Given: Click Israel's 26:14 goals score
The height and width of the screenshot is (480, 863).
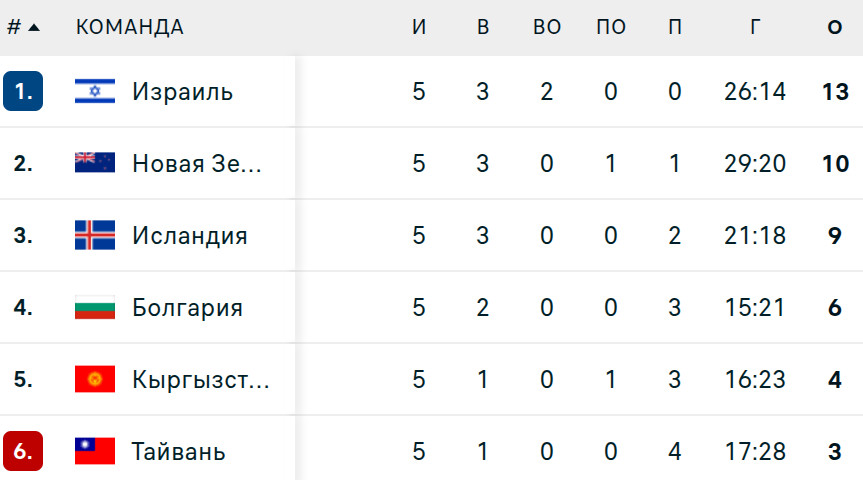Looking at the screenshot, I should point(755,92).
